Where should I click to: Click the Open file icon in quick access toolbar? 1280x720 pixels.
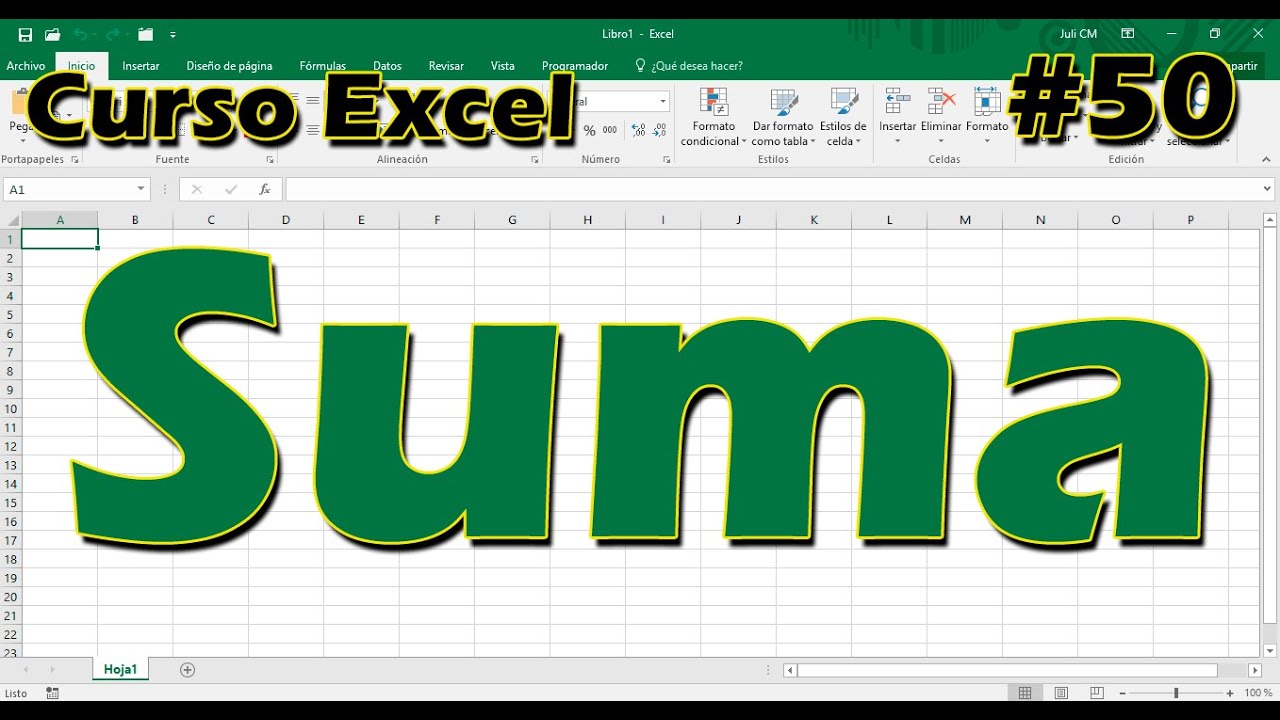coord(52,34)
